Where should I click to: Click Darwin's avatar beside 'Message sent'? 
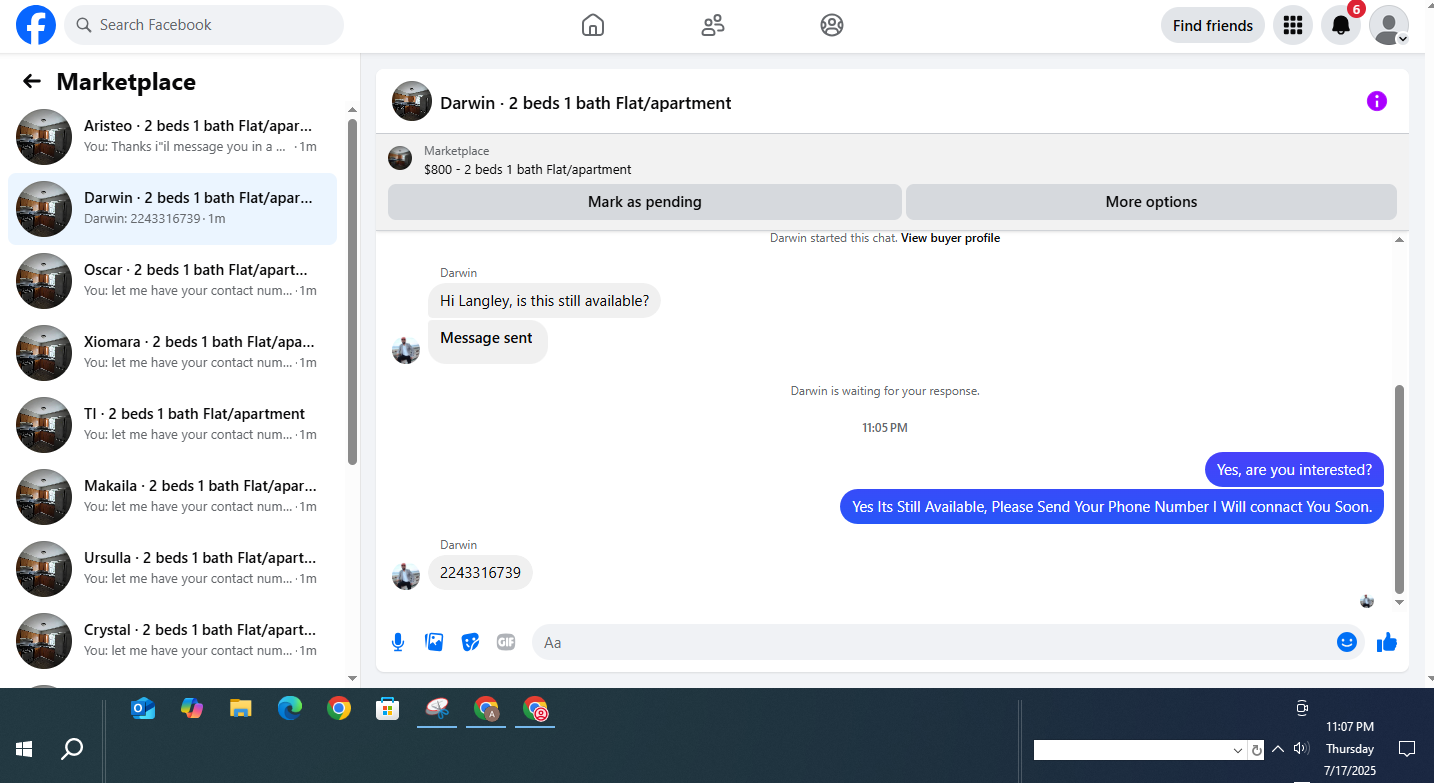click(x=406, y=350)
